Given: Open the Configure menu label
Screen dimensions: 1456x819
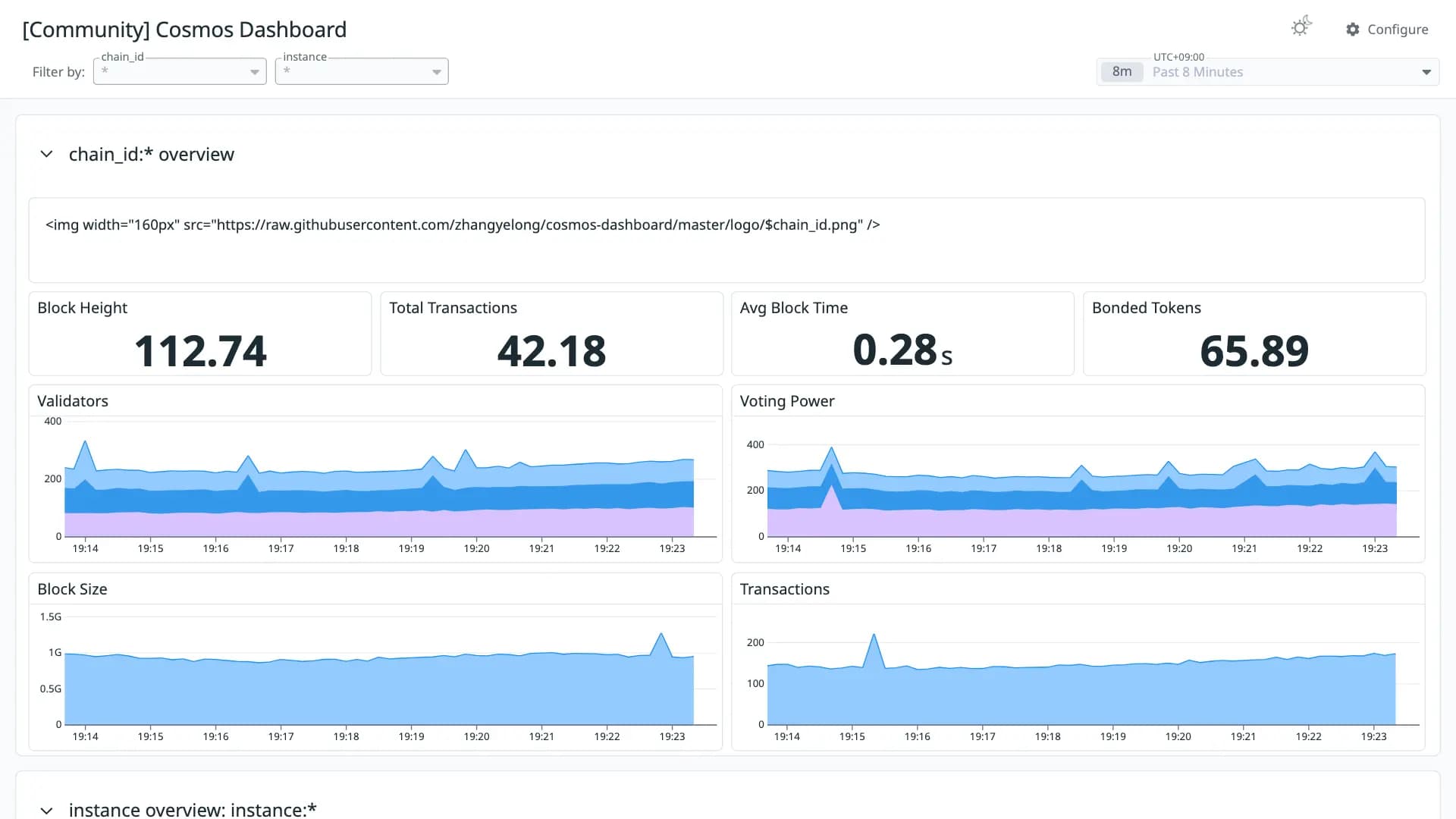Looking at the screenshot, I should [1398, 30].
